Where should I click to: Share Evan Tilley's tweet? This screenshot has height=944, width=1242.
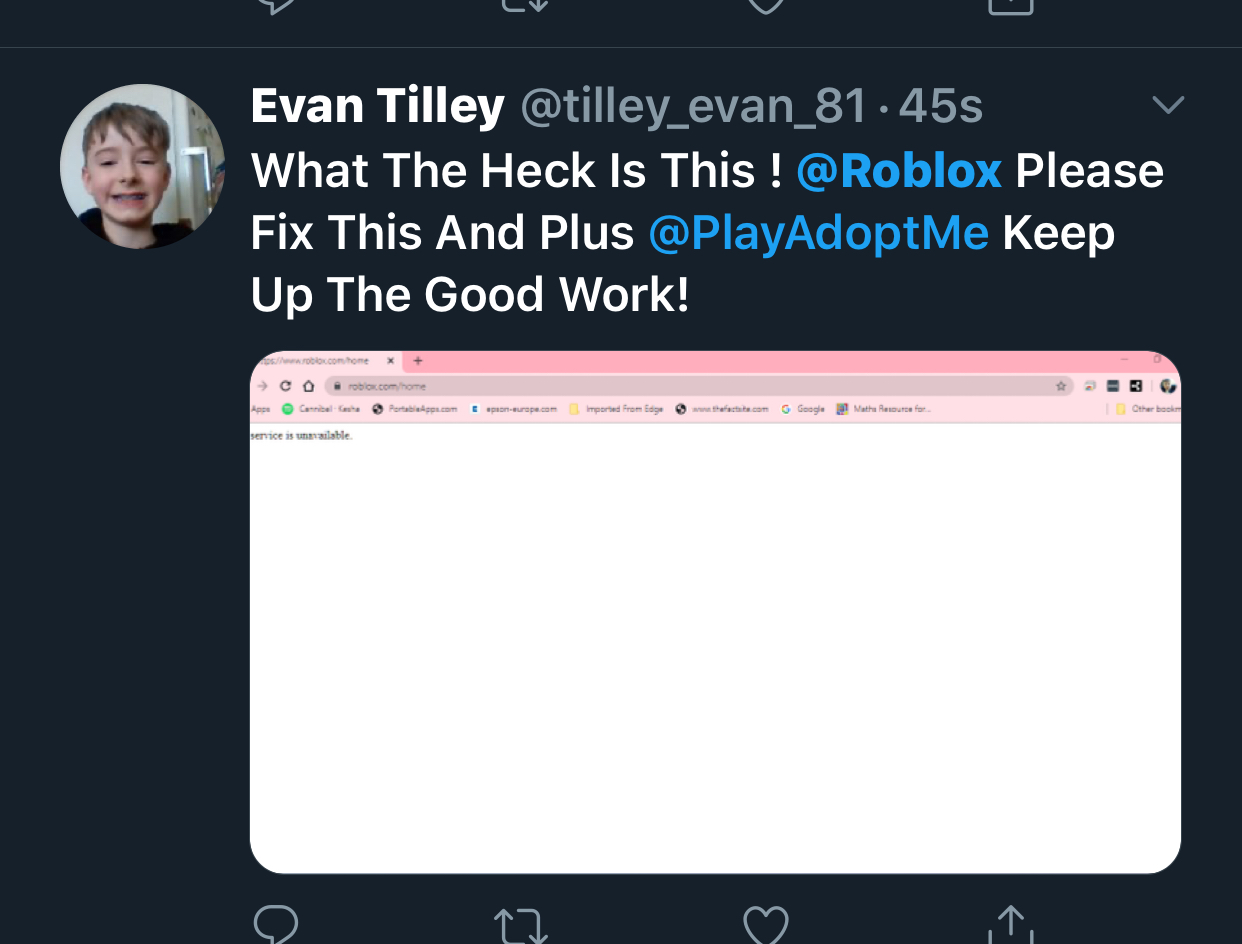tap(1010, 924)
